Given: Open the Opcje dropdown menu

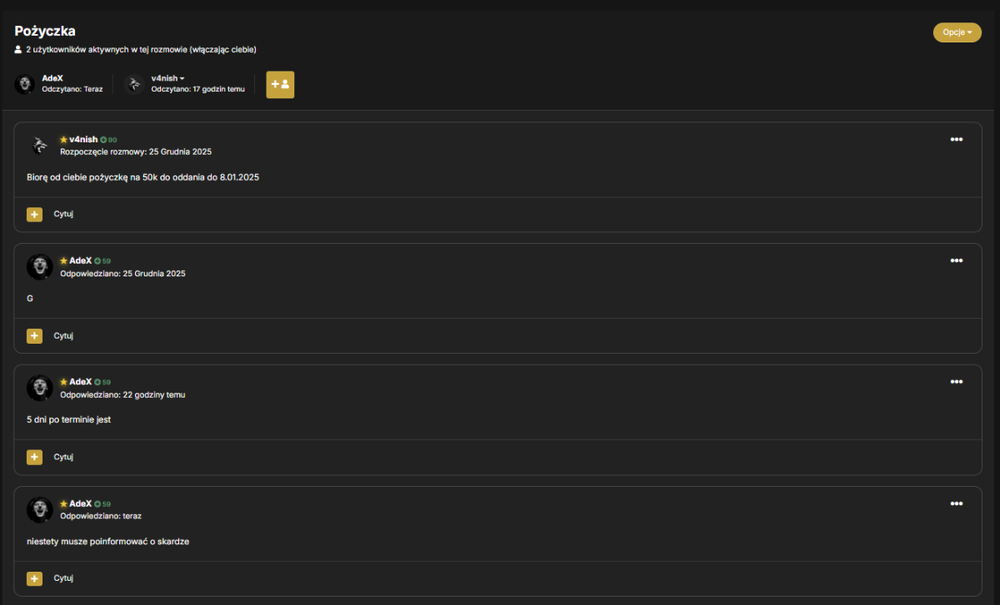Looking at the screenshot, I should 957,33.
